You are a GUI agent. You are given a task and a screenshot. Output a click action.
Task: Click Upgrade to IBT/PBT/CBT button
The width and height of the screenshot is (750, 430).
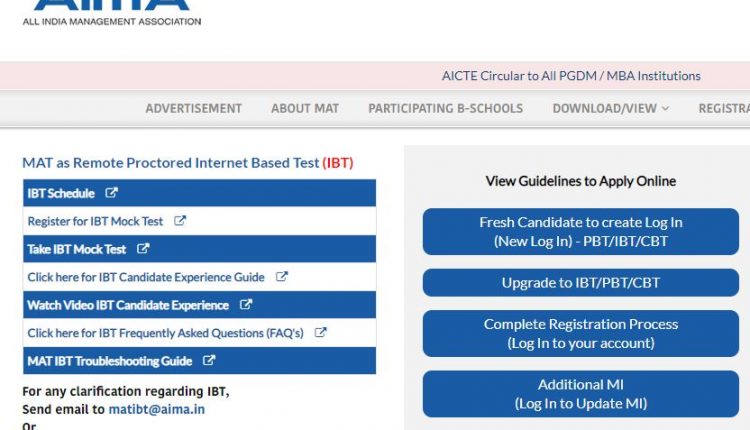point(581,283)
